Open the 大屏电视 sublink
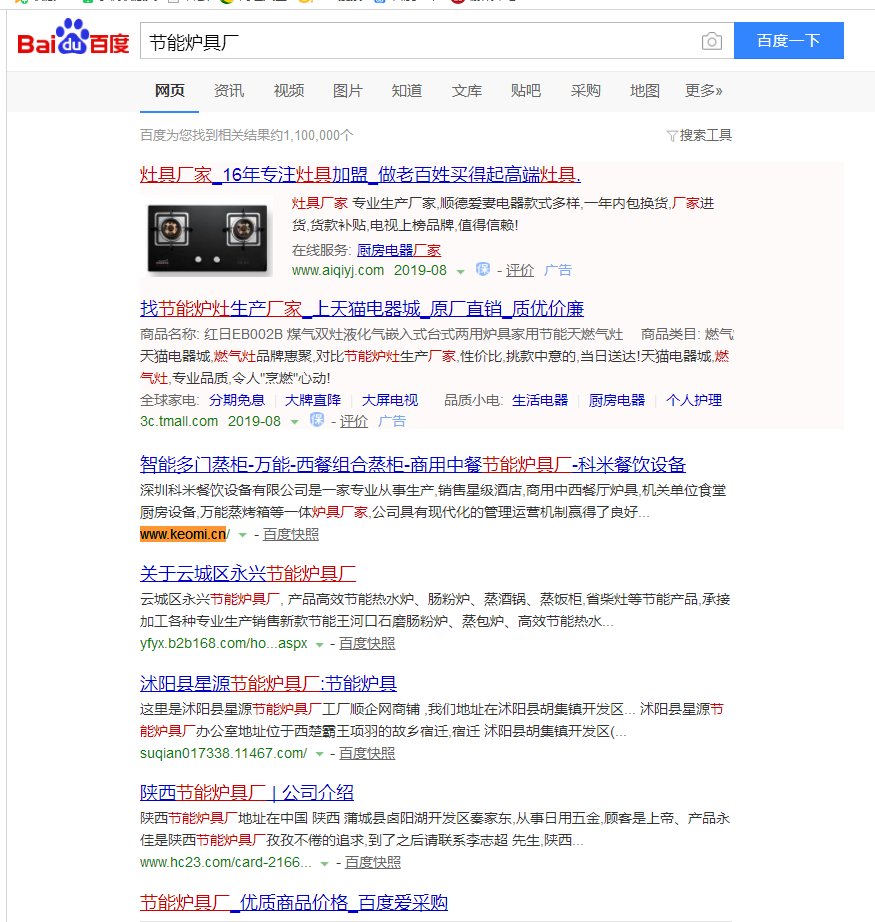This screenshot has width=875, height=922. pyautogui.click(x=390, y=400)
